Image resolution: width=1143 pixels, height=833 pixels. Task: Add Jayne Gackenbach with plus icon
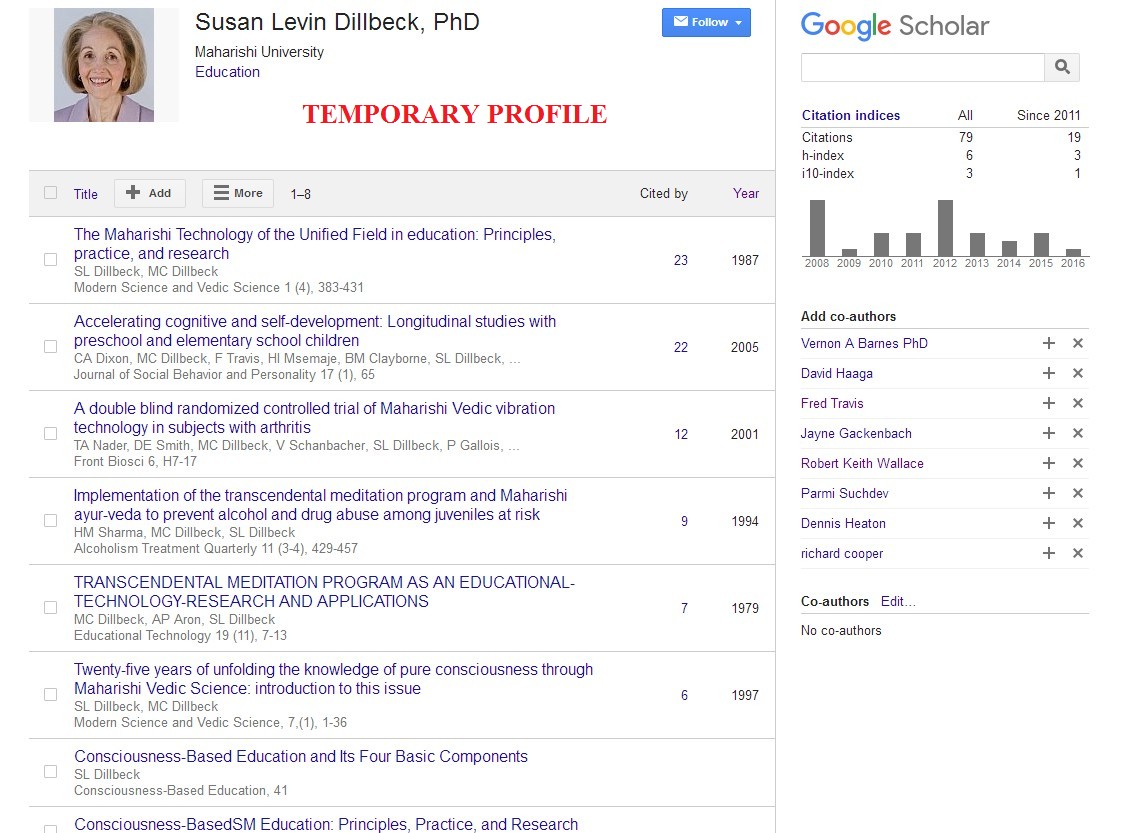(x=1049, y=433)
